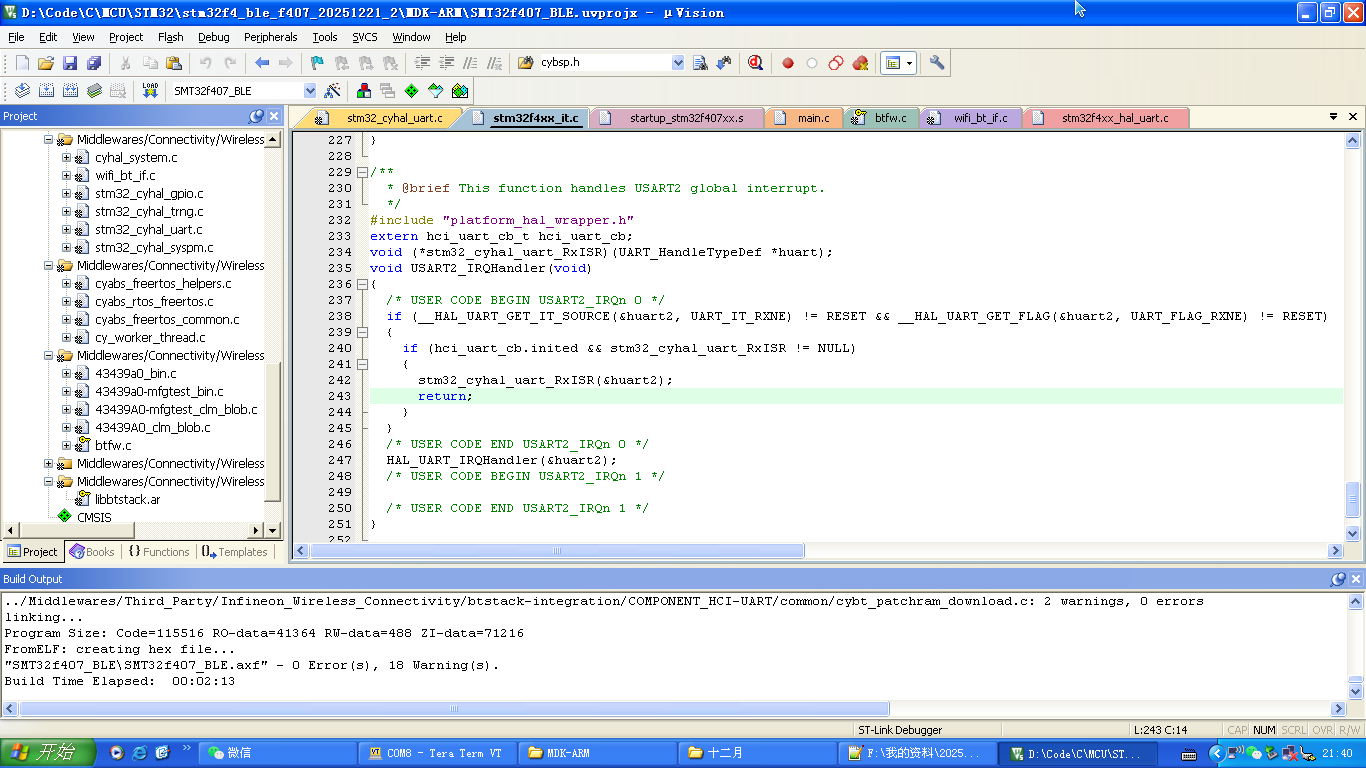Open the Peripherals menu
Viewport: 1366px width, 768px height.
(x=270, y=37)
